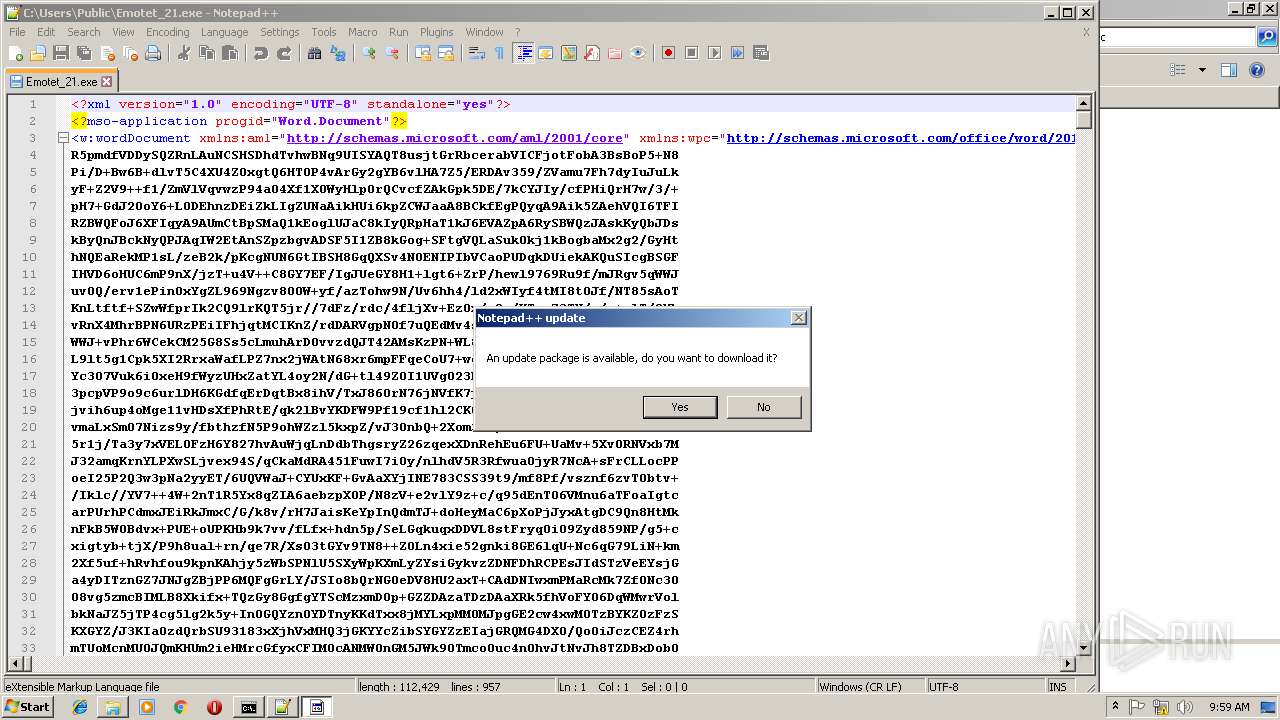
Task: Click the Cut scissors icon
Action: (x=183, y=53)
